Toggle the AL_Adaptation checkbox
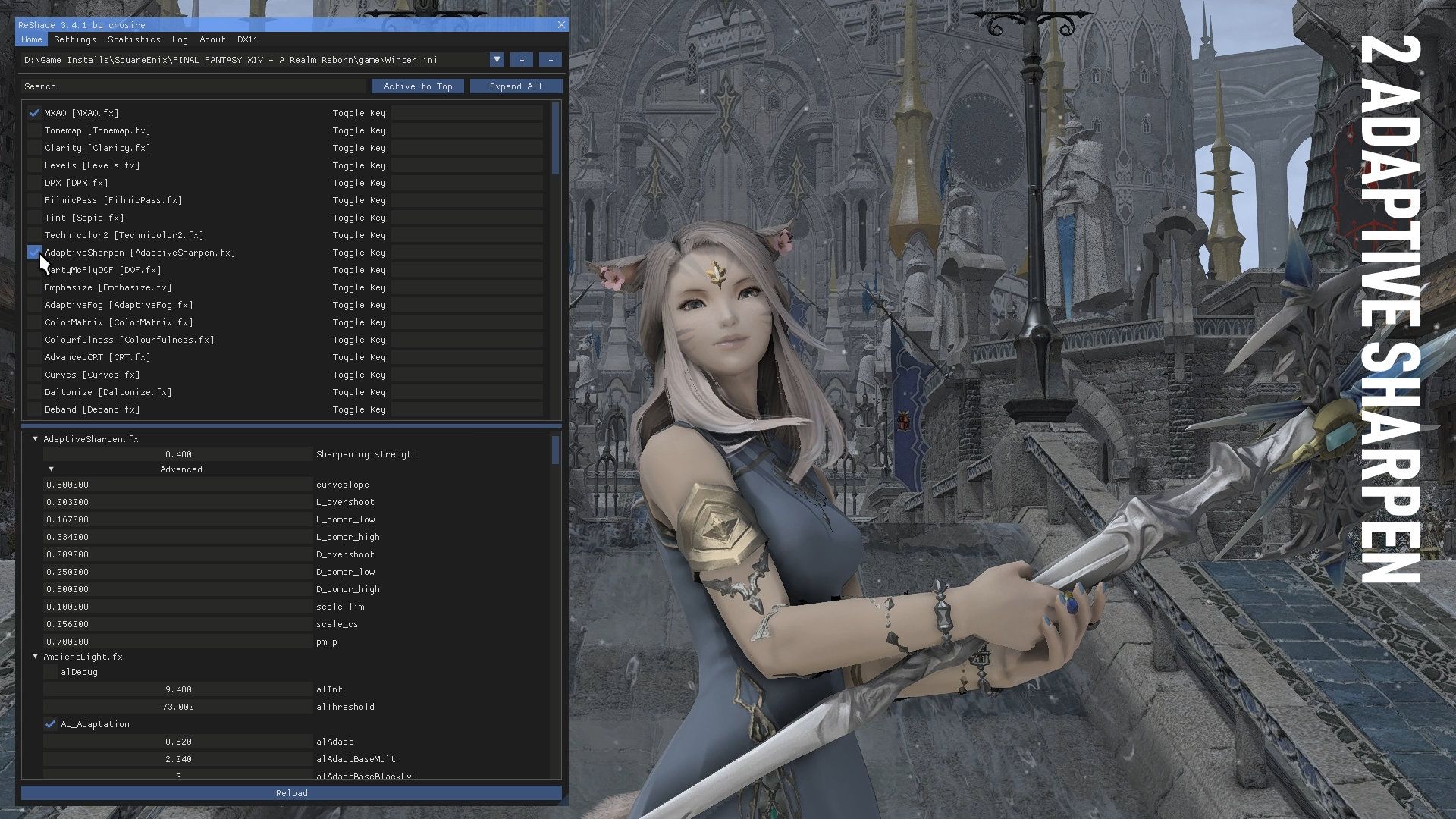This screenshot has width=1456, height=819. point(50,724)
